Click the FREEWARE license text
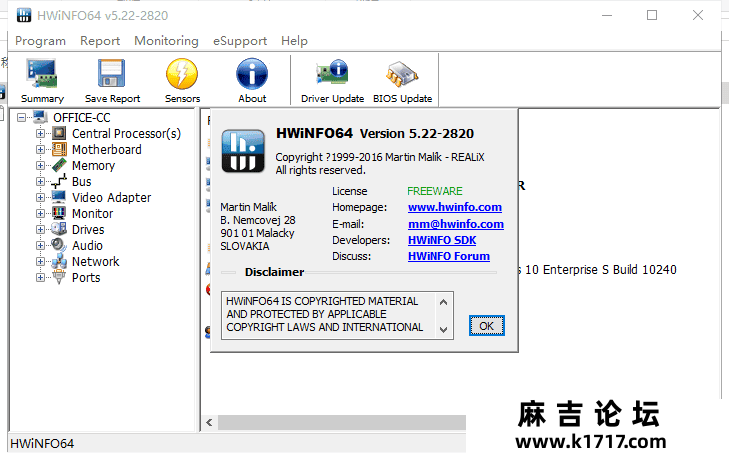 tap(435, 191)
